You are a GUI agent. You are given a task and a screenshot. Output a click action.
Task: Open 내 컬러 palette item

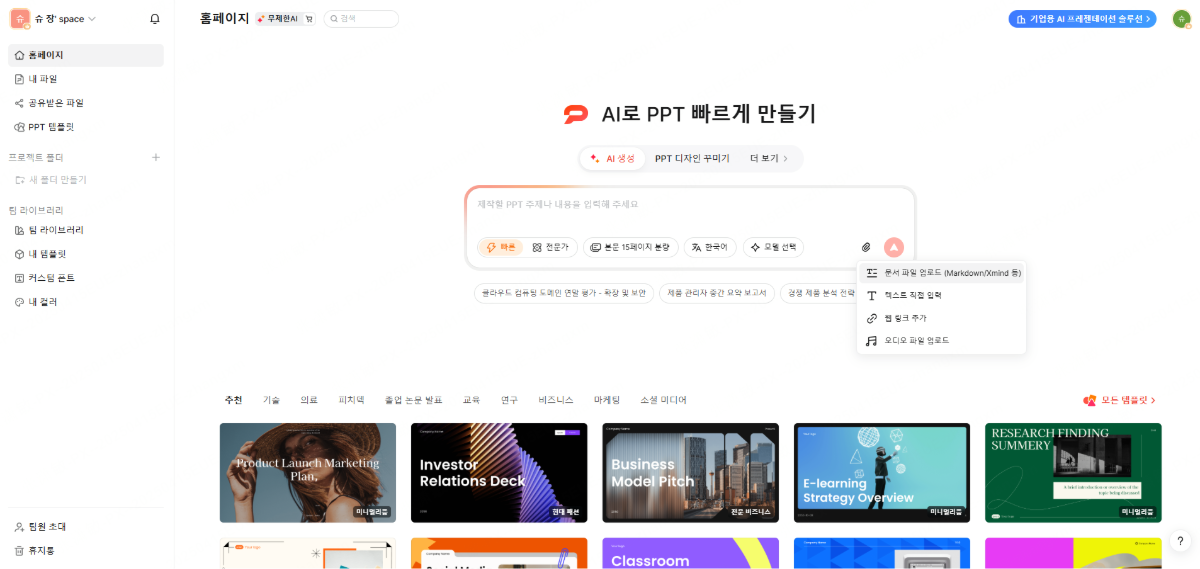click(x=86, y=302)
